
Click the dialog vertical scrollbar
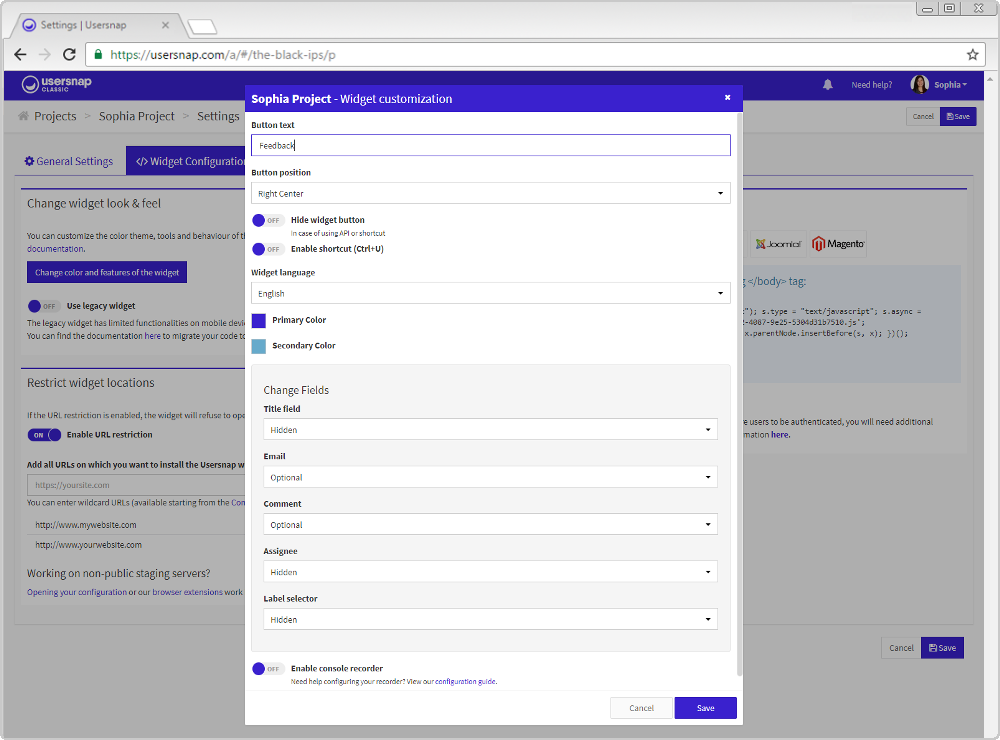pos(740,394)
